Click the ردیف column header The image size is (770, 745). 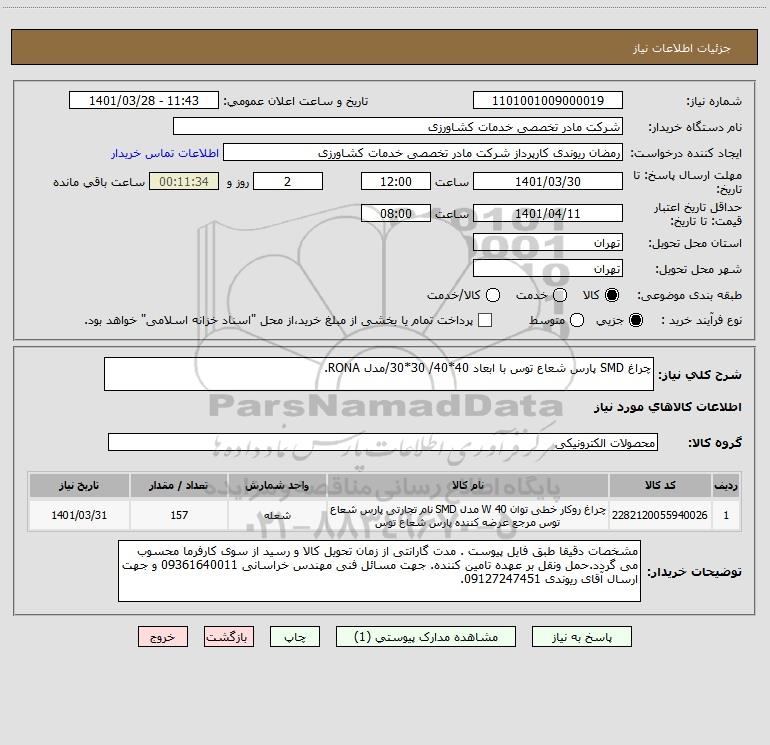pyautogui.click(x=726, y=485)
